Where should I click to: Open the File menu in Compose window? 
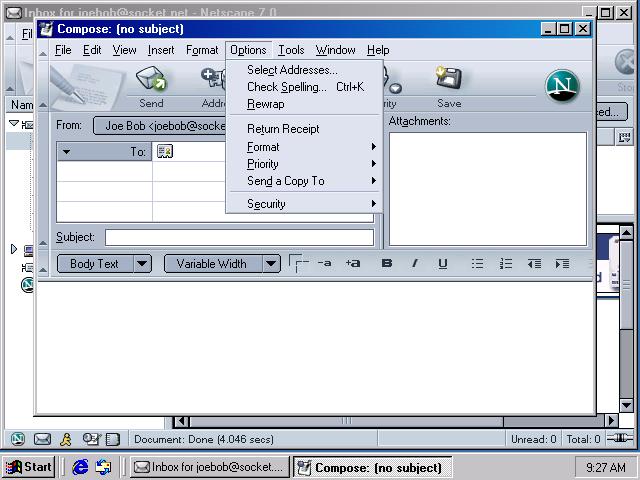(x=63, y=50)
